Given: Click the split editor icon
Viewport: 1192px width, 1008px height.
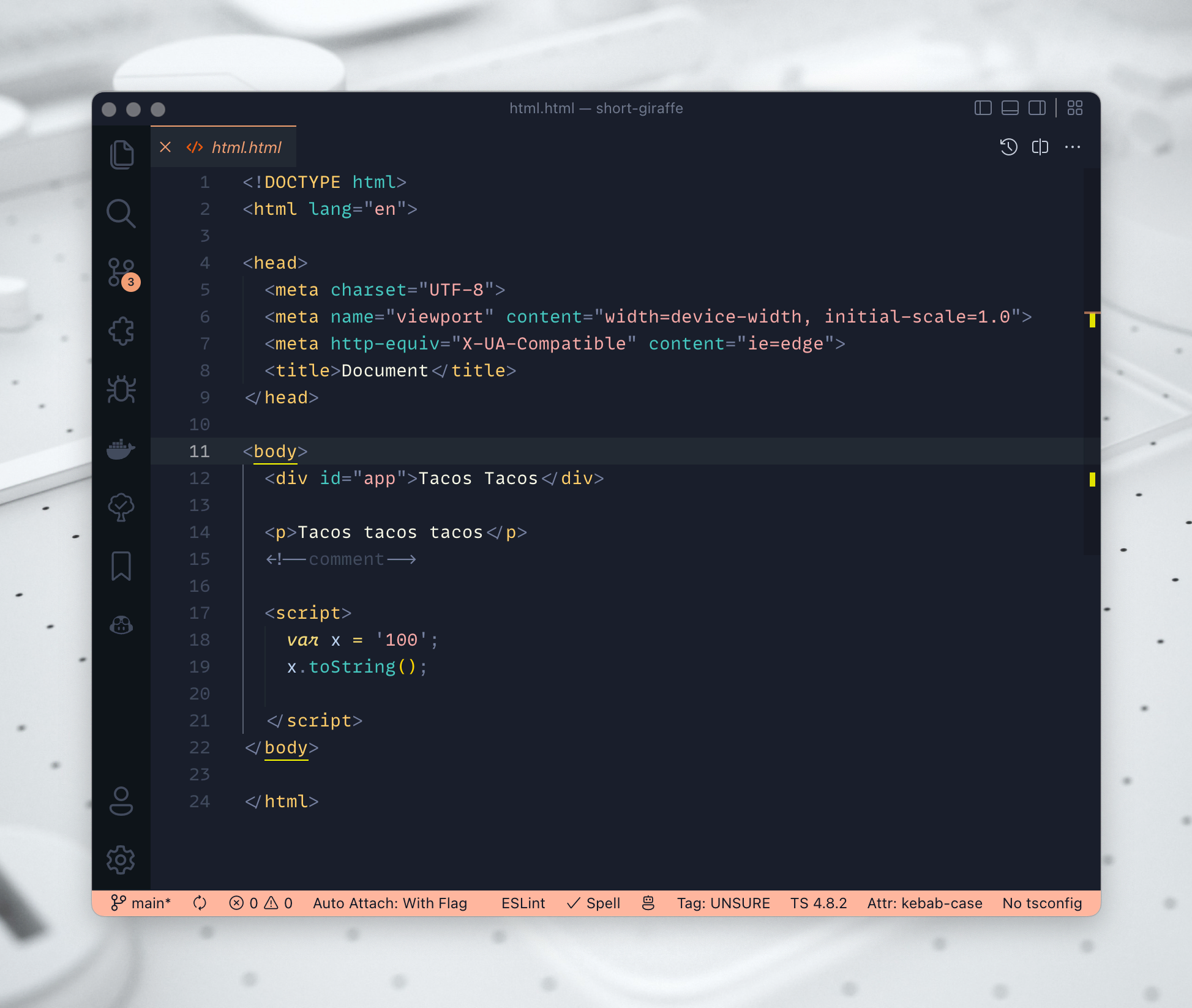Looking at the screenshot, I should (x=1040, y=147).
